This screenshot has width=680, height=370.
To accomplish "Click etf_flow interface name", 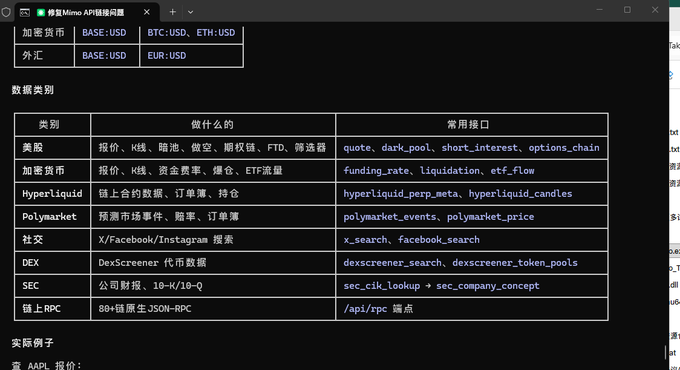I will pos(512,171).
